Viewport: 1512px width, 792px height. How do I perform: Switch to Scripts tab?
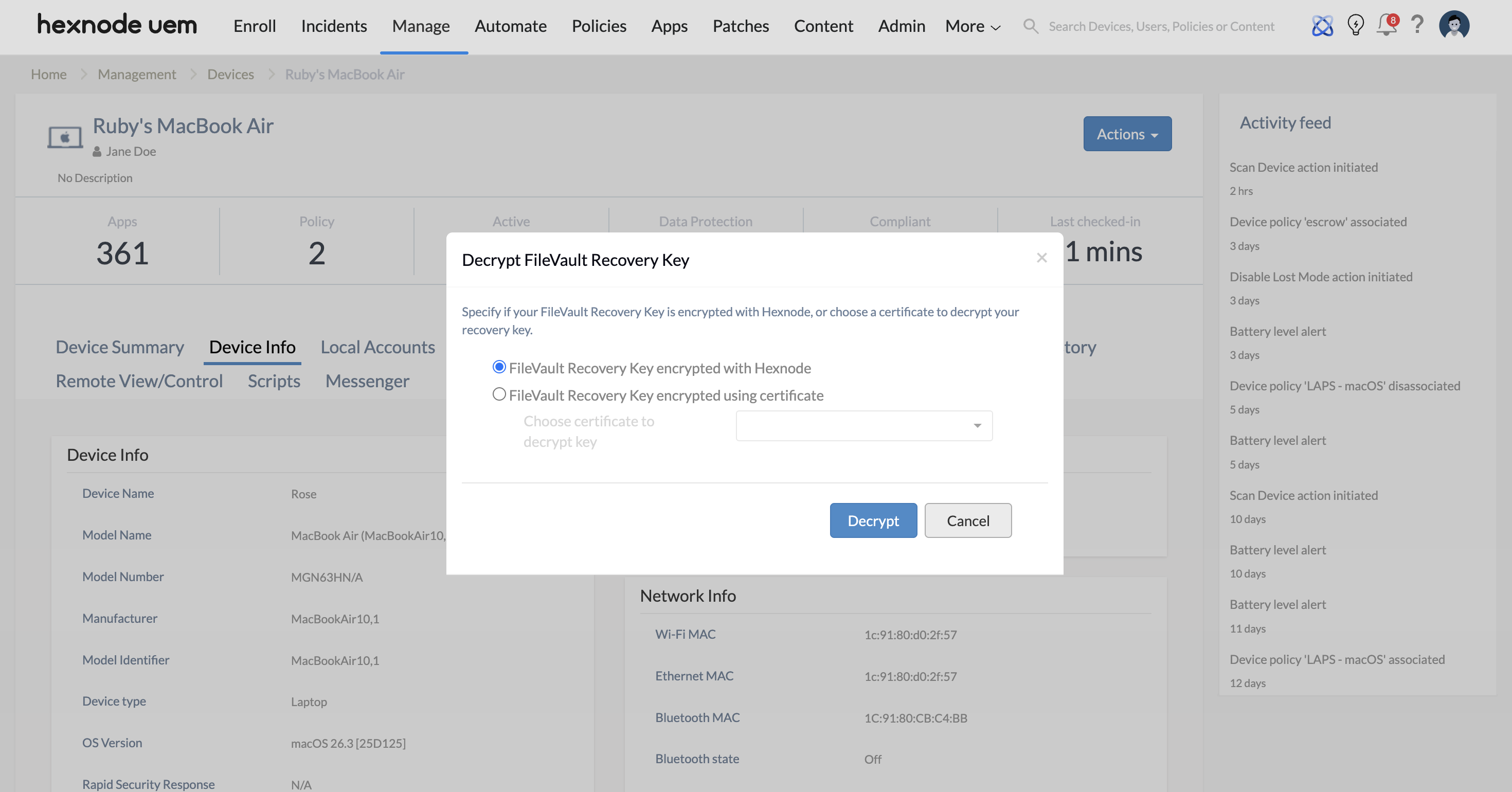[x=274, y=381]
